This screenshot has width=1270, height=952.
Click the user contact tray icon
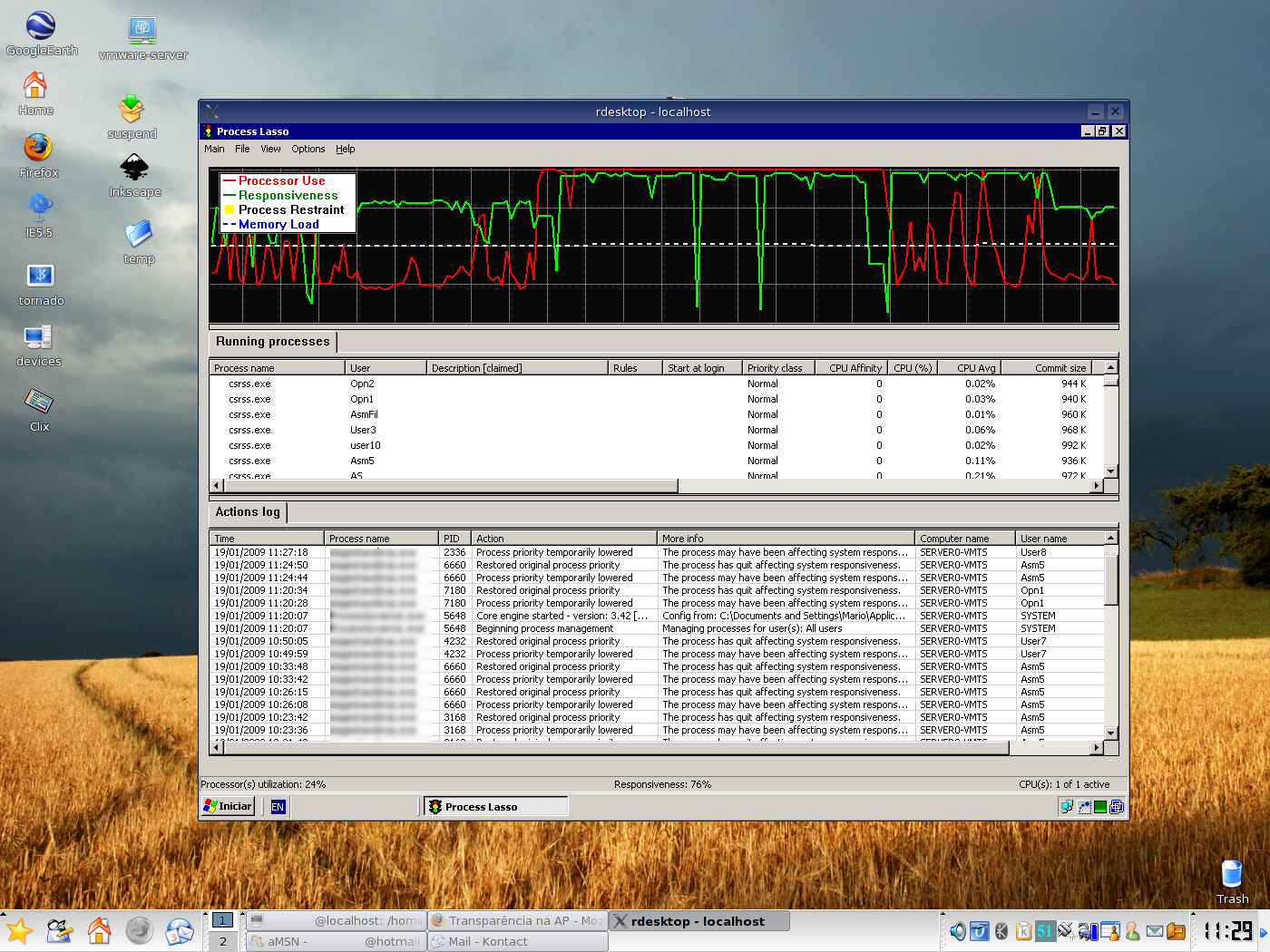click(x=1132, y=931)
